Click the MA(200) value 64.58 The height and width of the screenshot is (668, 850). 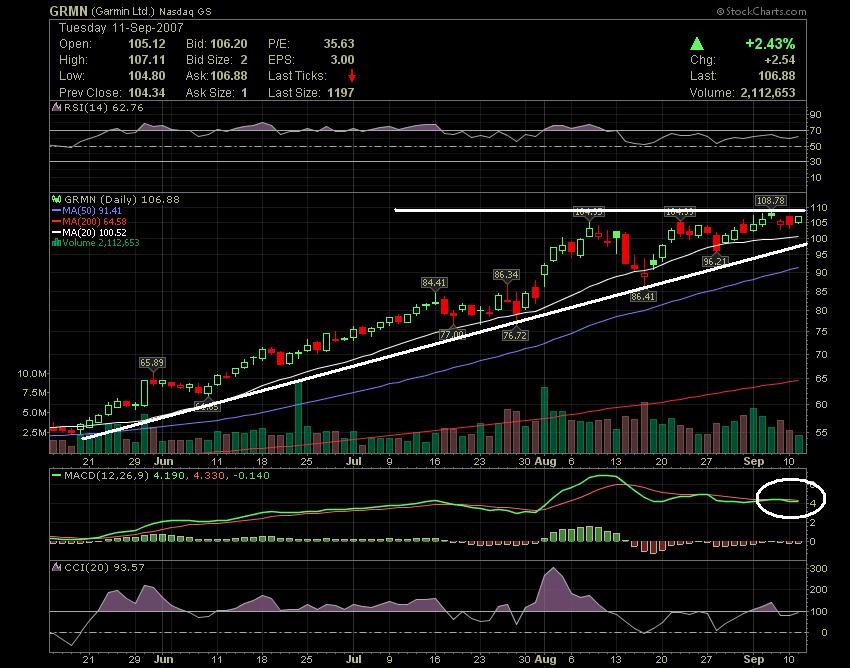coord(114,221)
